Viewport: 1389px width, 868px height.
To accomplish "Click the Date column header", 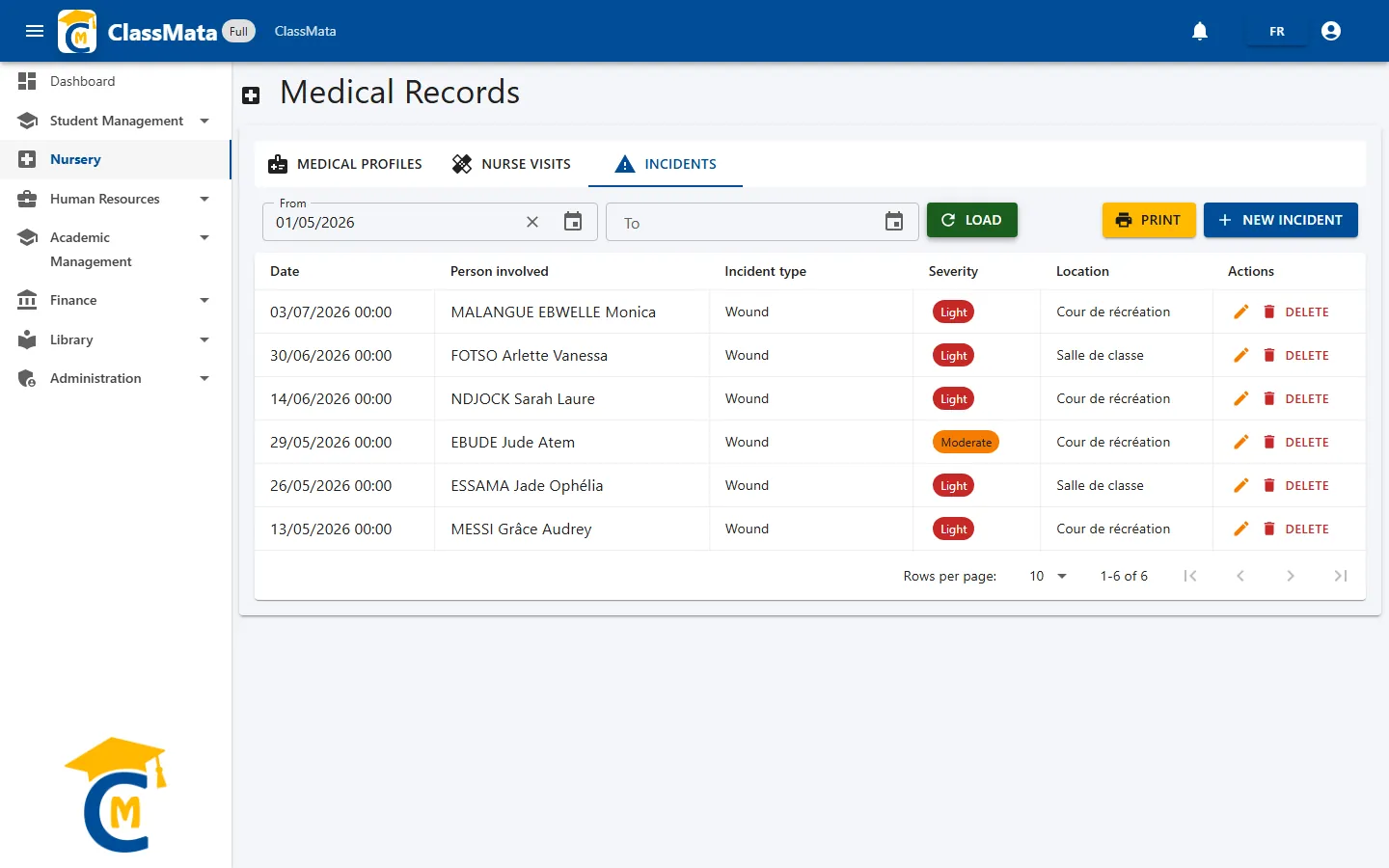I will pos(285,271).
